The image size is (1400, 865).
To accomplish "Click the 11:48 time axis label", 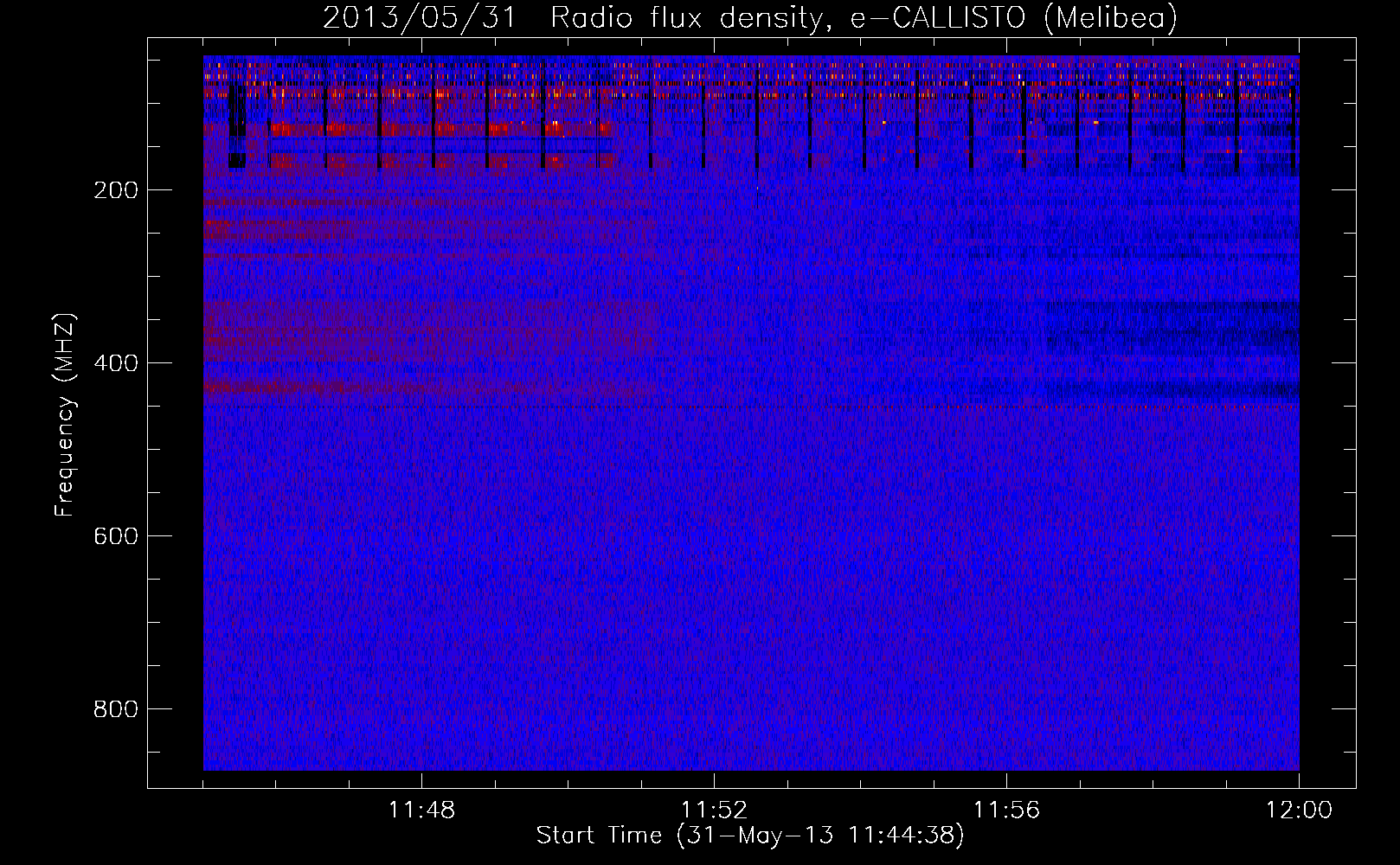I will [x=421, y=811].
